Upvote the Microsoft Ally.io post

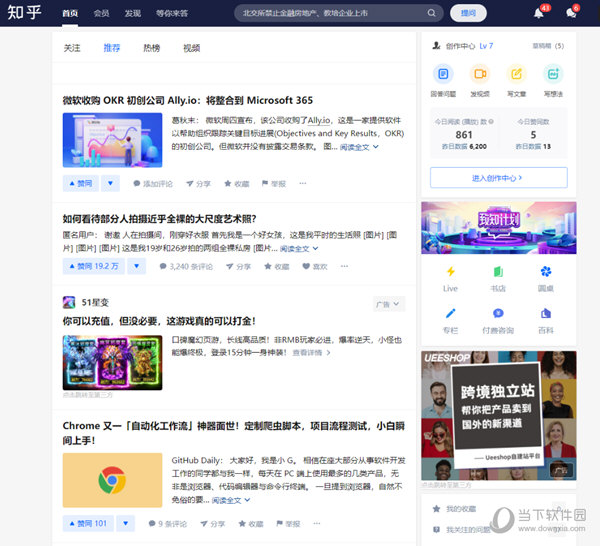(x=80, y=183)
